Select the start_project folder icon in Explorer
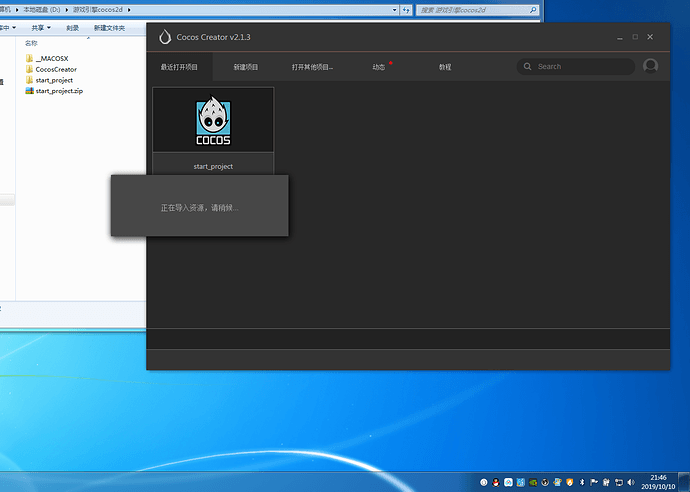690x492 pixels. pyautogui.click(x=29, y=80)
